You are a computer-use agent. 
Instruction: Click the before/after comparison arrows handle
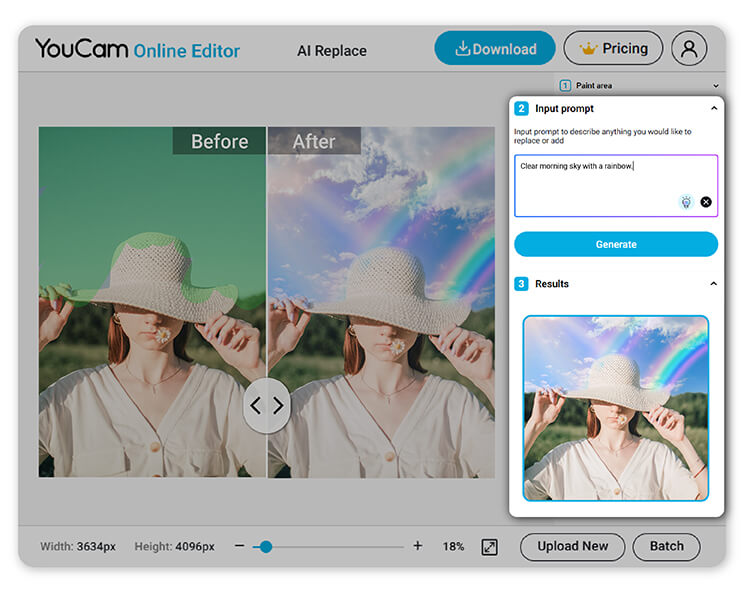tap(267, 406)
